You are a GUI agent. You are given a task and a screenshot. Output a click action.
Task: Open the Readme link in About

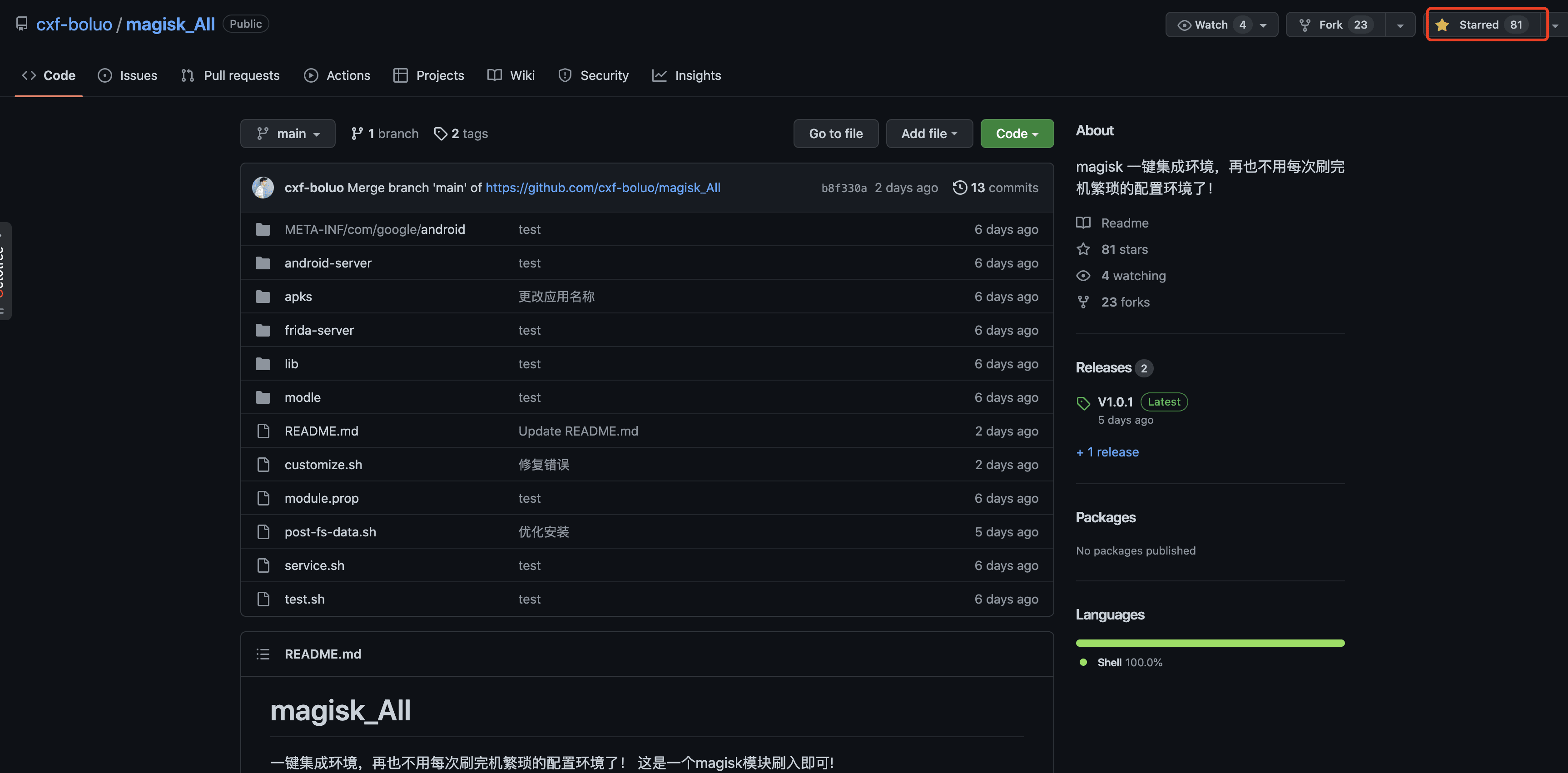1125,223
